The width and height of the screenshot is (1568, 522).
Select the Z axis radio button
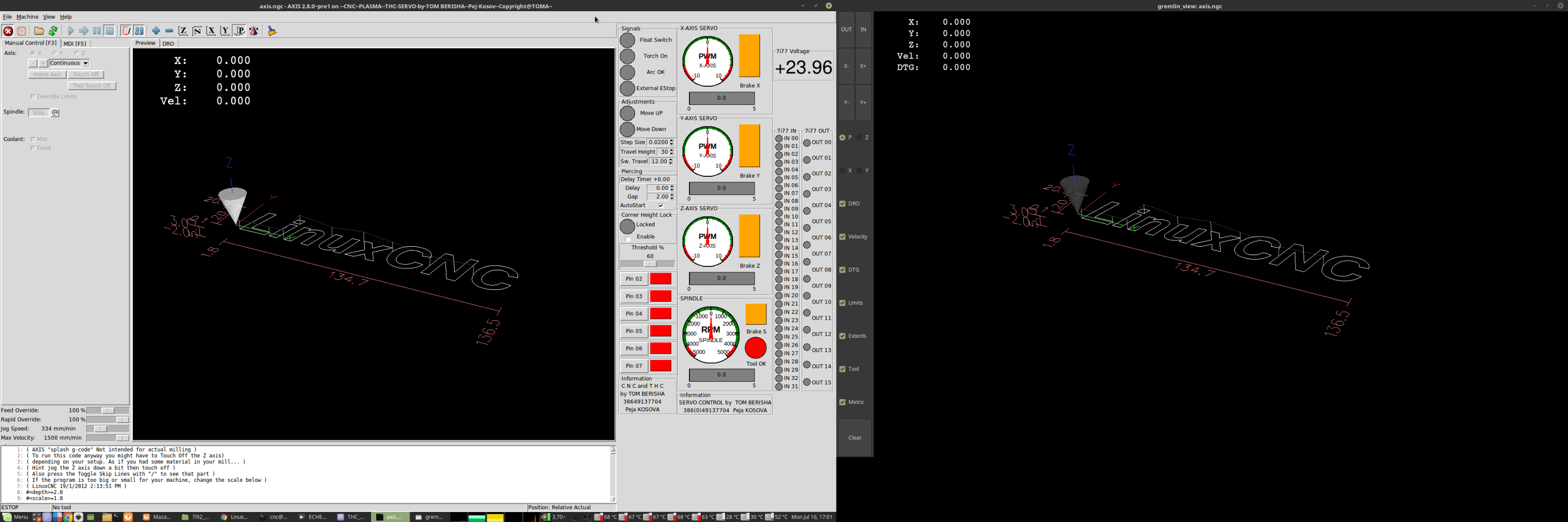(77, 53)
